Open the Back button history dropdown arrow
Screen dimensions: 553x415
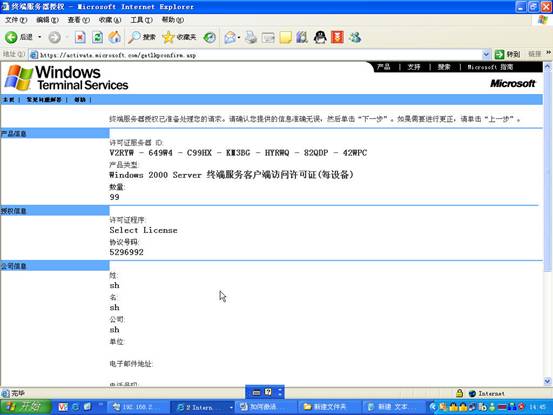coord(40,37)
